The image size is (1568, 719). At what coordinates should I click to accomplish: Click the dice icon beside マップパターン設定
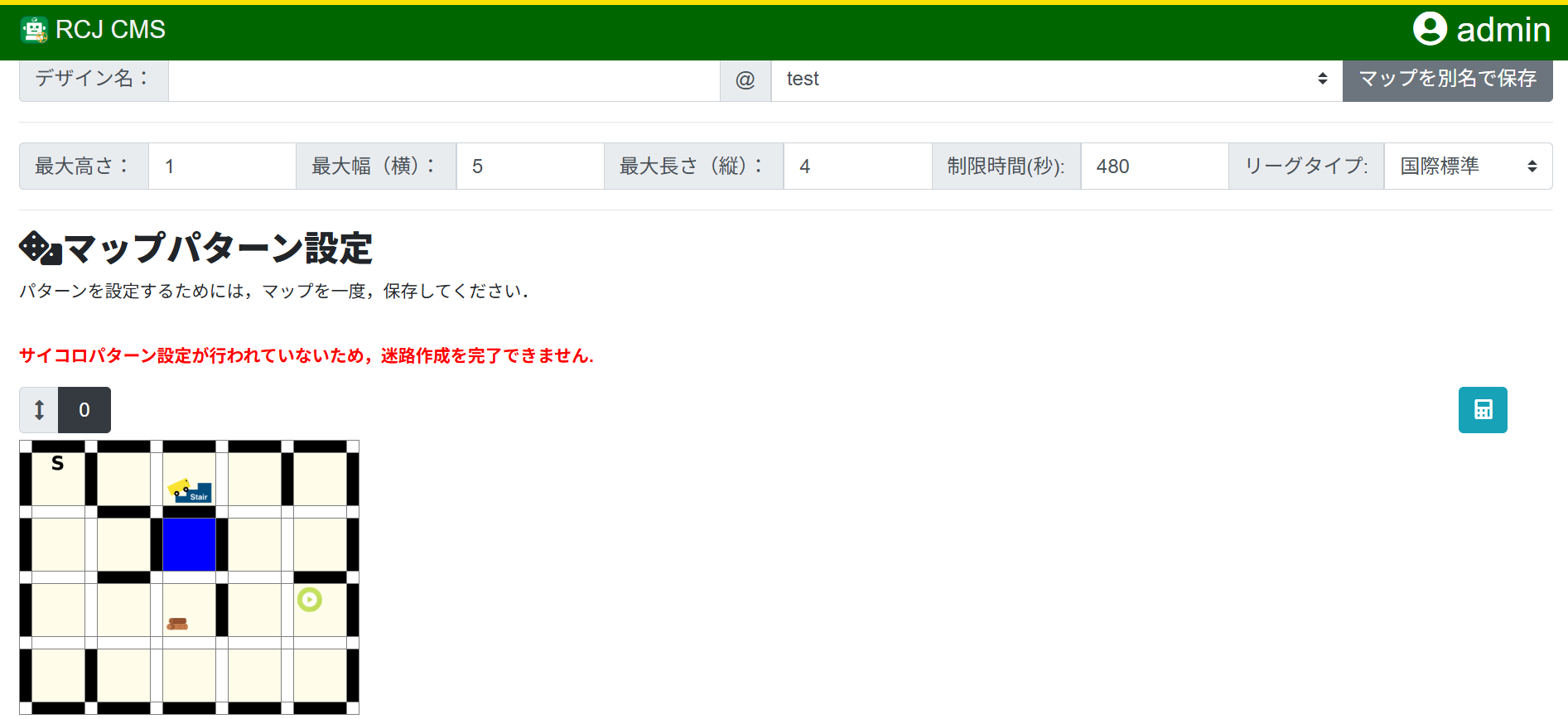(40, 248)
